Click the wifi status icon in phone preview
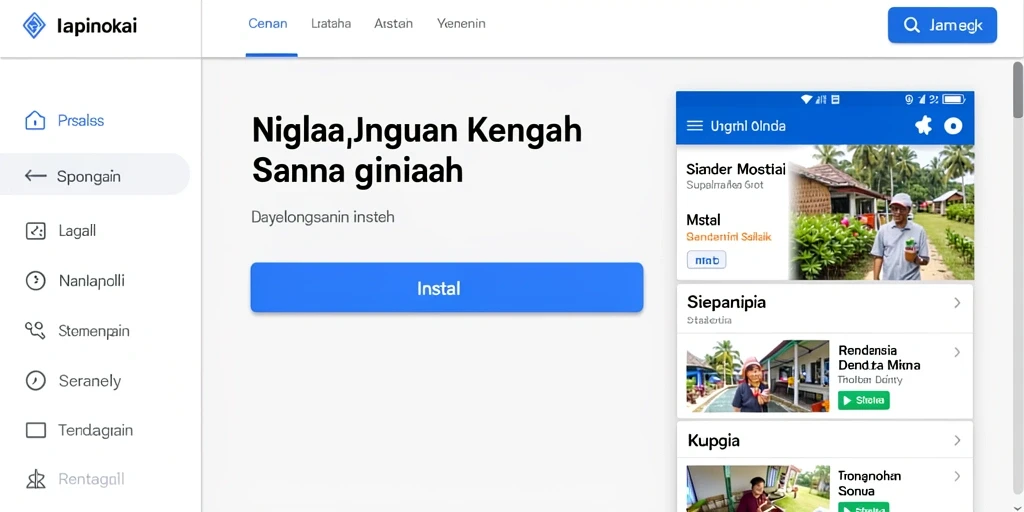Screen dimensions: 1024x512 coord(807,99)
